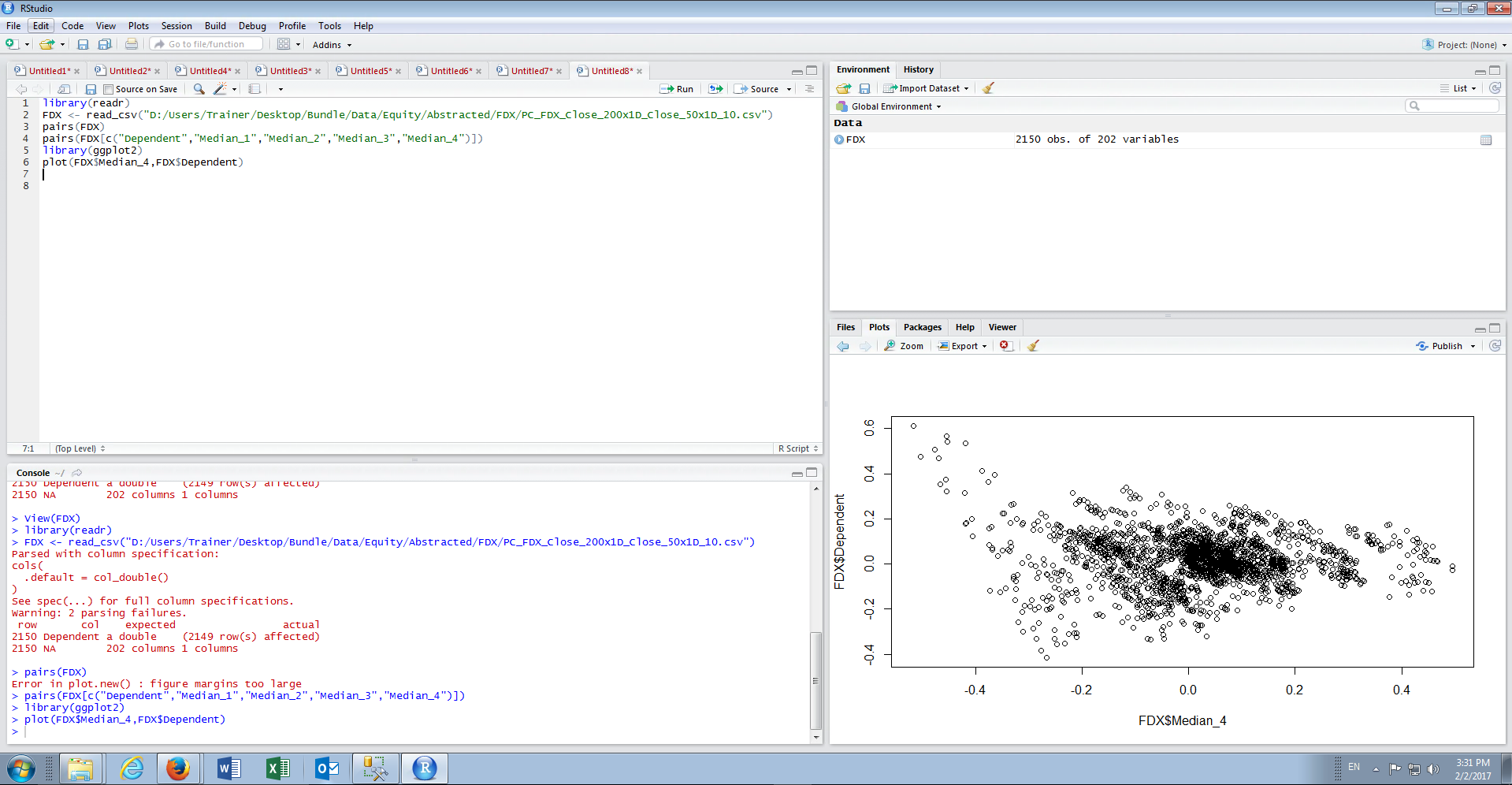Open code tools magic wand
Screen dimensions: 1512x785
click(x=220, y=89)
